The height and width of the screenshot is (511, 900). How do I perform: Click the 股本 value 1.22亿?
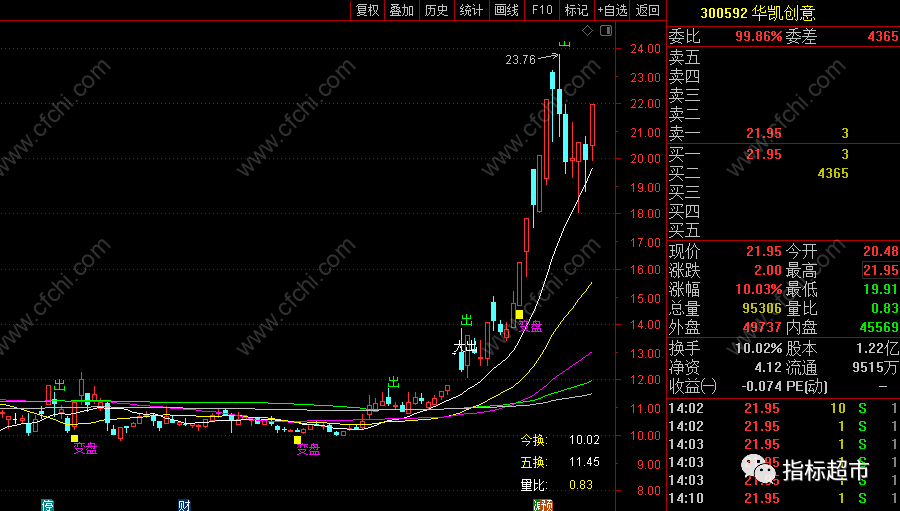pyautogui.click(x=878, y=348)
